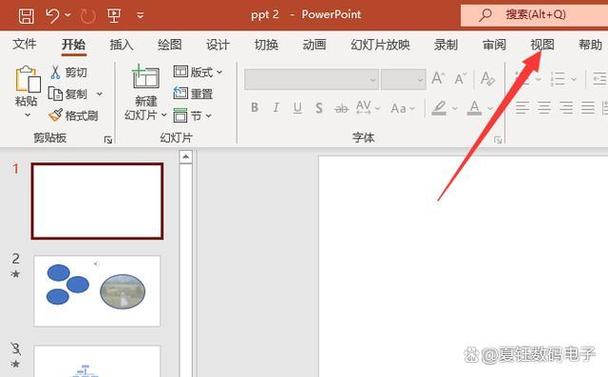The image size is (608, 377).
Task: Undo the last action
Action: click(x=52, y=16)
